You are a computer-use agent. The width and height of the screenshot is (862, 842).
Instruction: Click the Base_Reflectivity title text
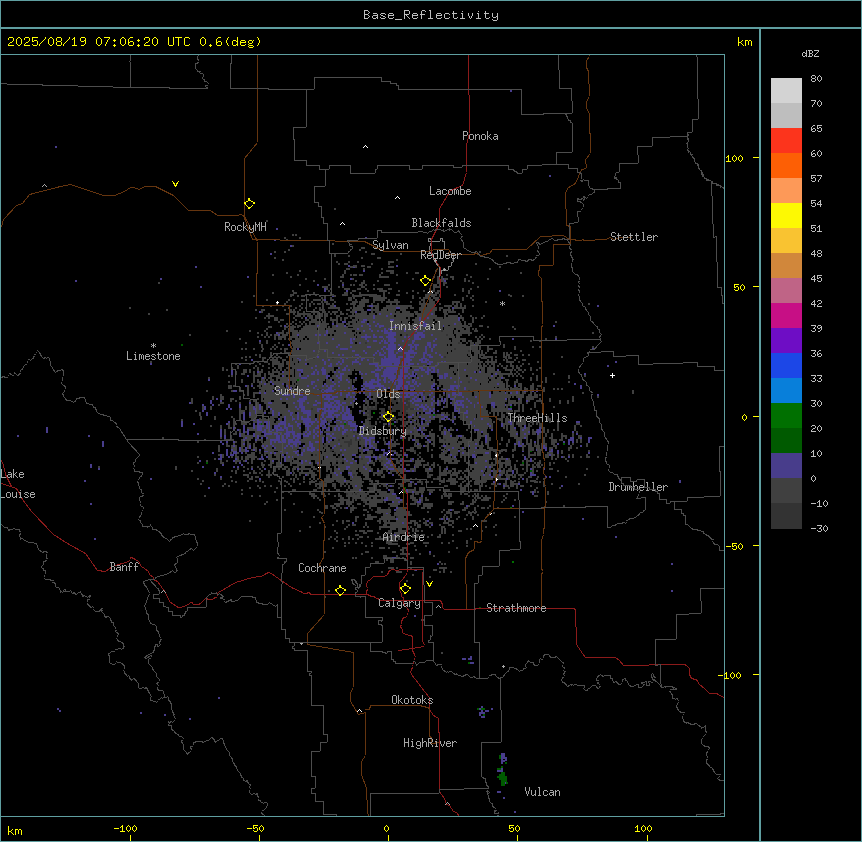point(431,15)
